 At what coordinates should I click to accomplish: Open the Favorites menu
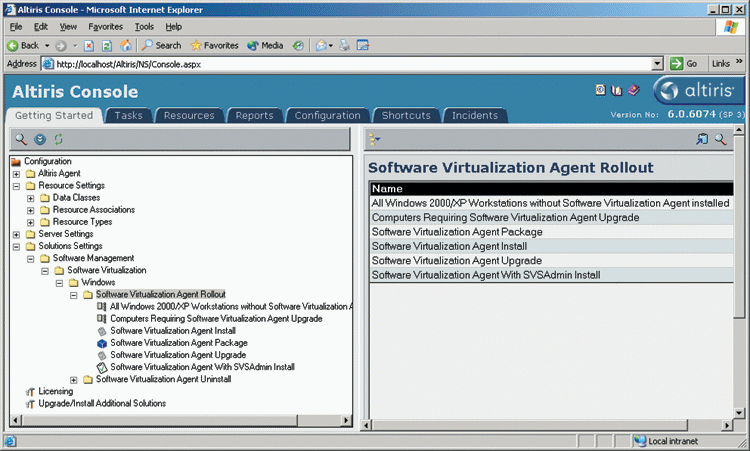click(105, 27)
